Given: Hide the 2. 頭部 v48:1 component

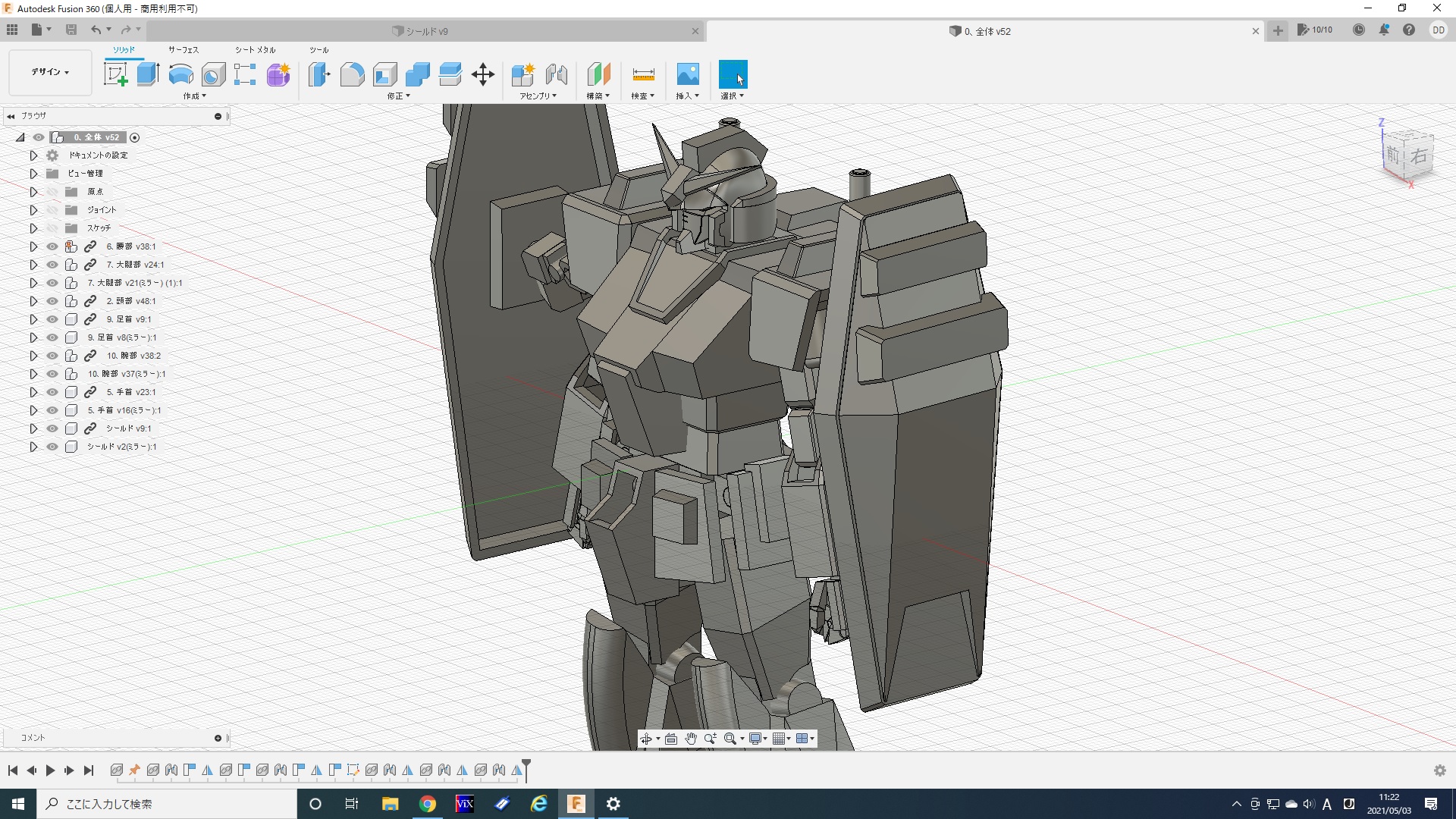Looking at the screenshot, I should click(x=52, y=301).
